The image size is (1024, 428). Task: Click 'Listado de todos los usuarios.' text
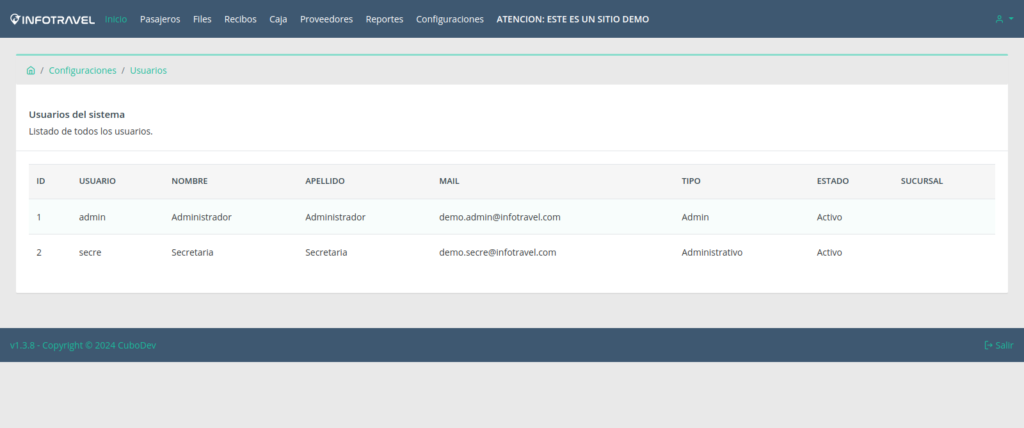91,131
